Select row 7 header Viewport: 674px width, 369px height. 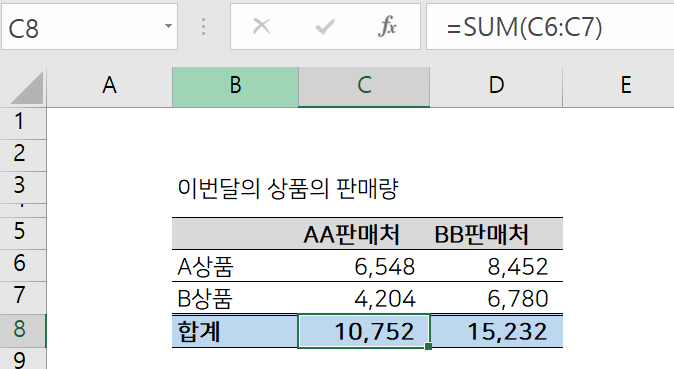[23, 297]
